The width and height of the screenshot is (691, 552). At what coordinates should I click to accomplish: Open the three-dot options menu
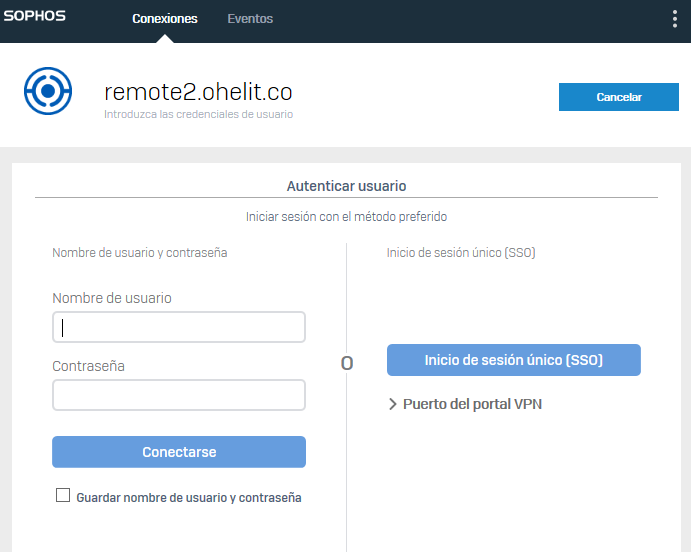[674, 19]
